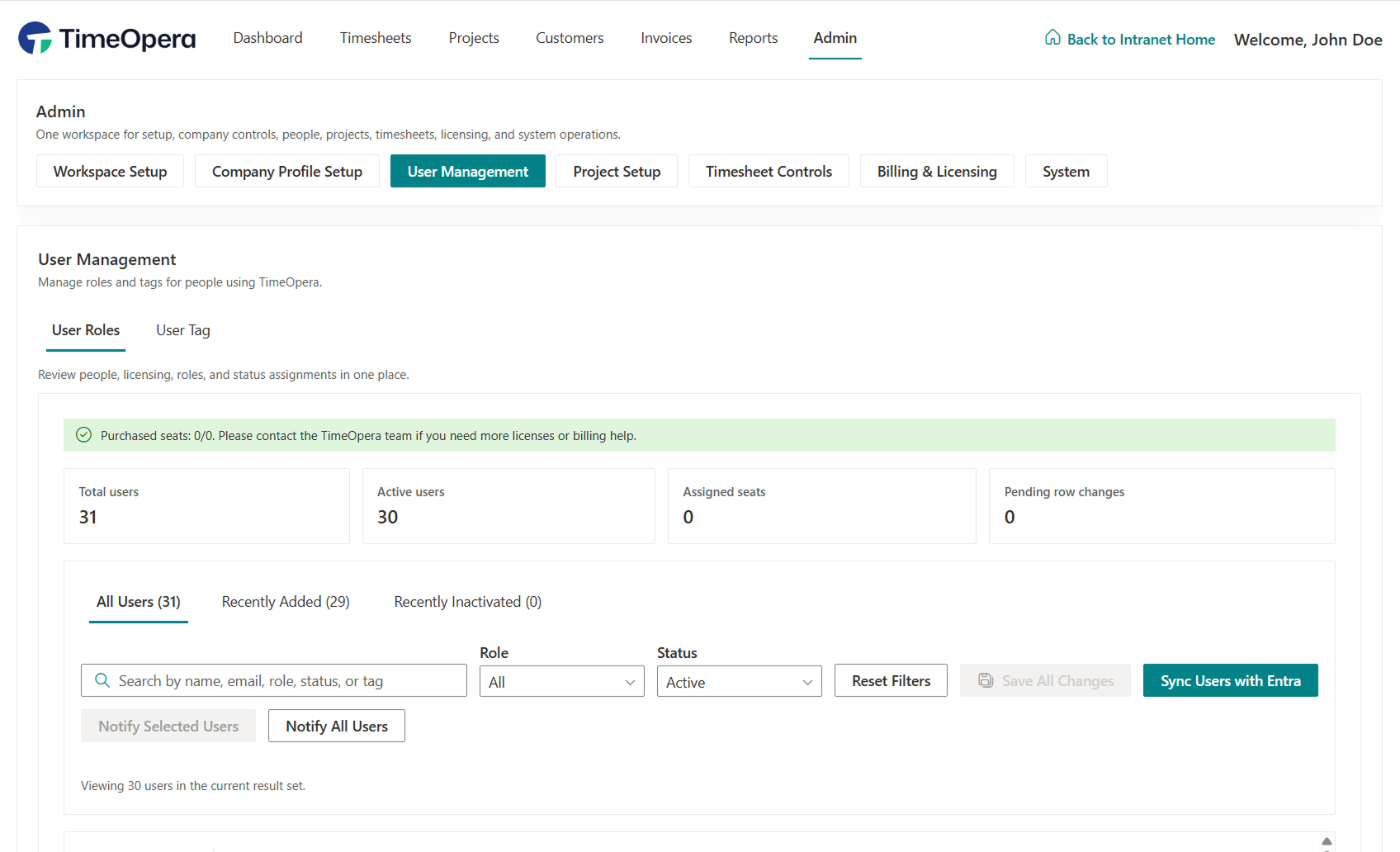Open Billing & Licensing section
Viewport: 1400px width, 852px height.
point(937,171)
